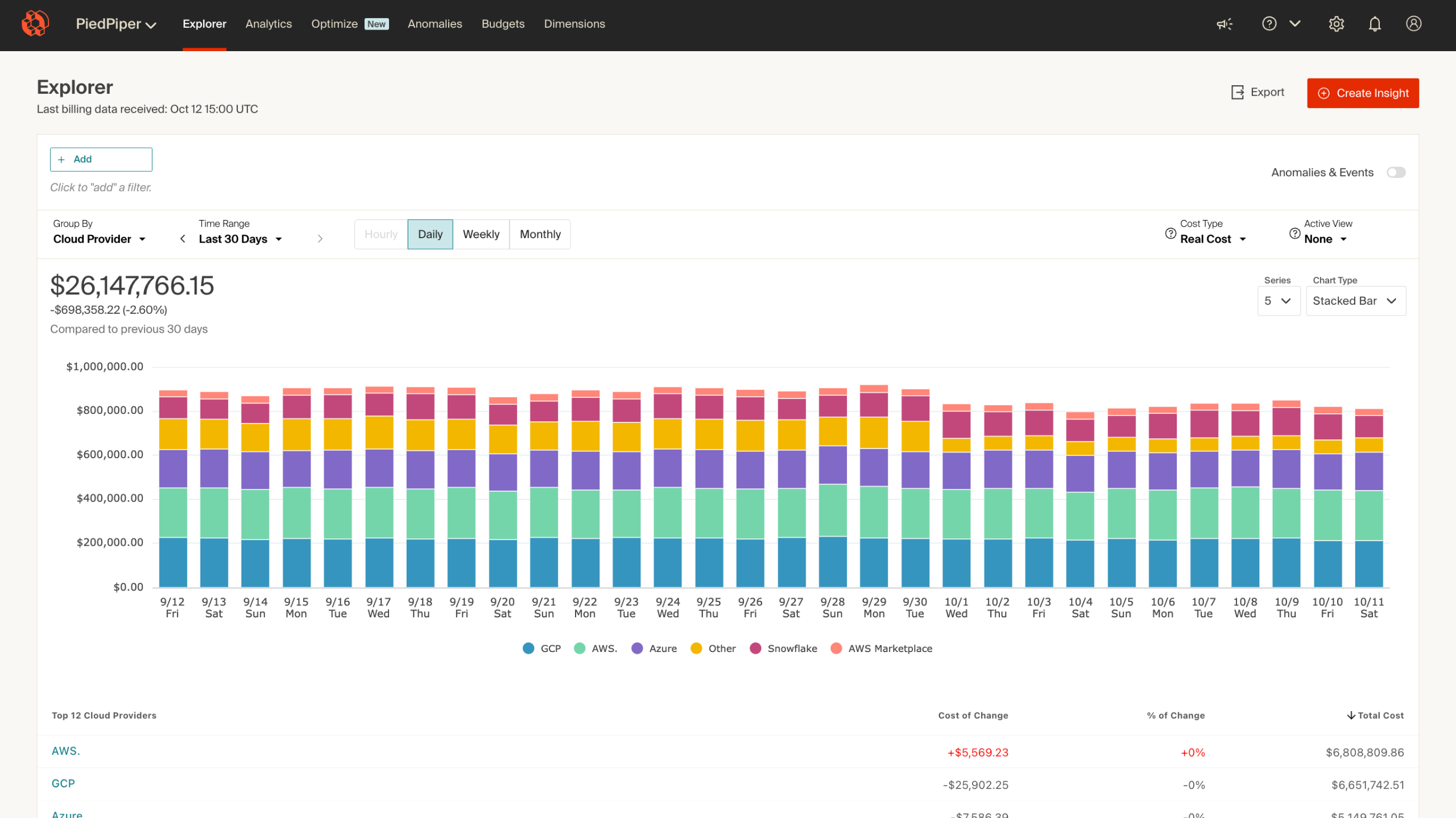Open the Budgets tab
This screenshot has height=818, width=1456.
(x=503, y=24)
